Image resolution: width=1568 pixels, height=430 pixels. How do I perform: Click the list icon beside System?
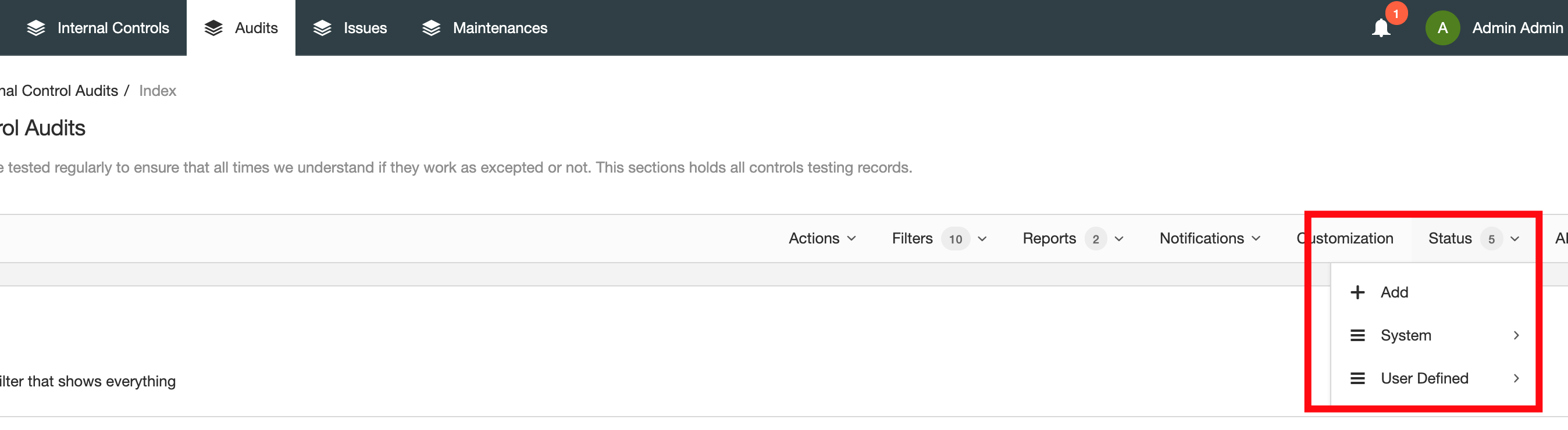click(x=1358, y=335)
